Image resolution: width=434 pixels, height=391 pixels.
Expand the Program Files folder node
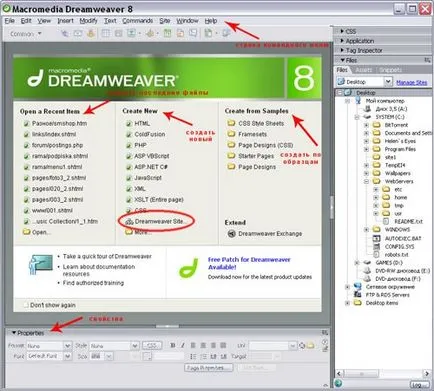coord(366,149)
